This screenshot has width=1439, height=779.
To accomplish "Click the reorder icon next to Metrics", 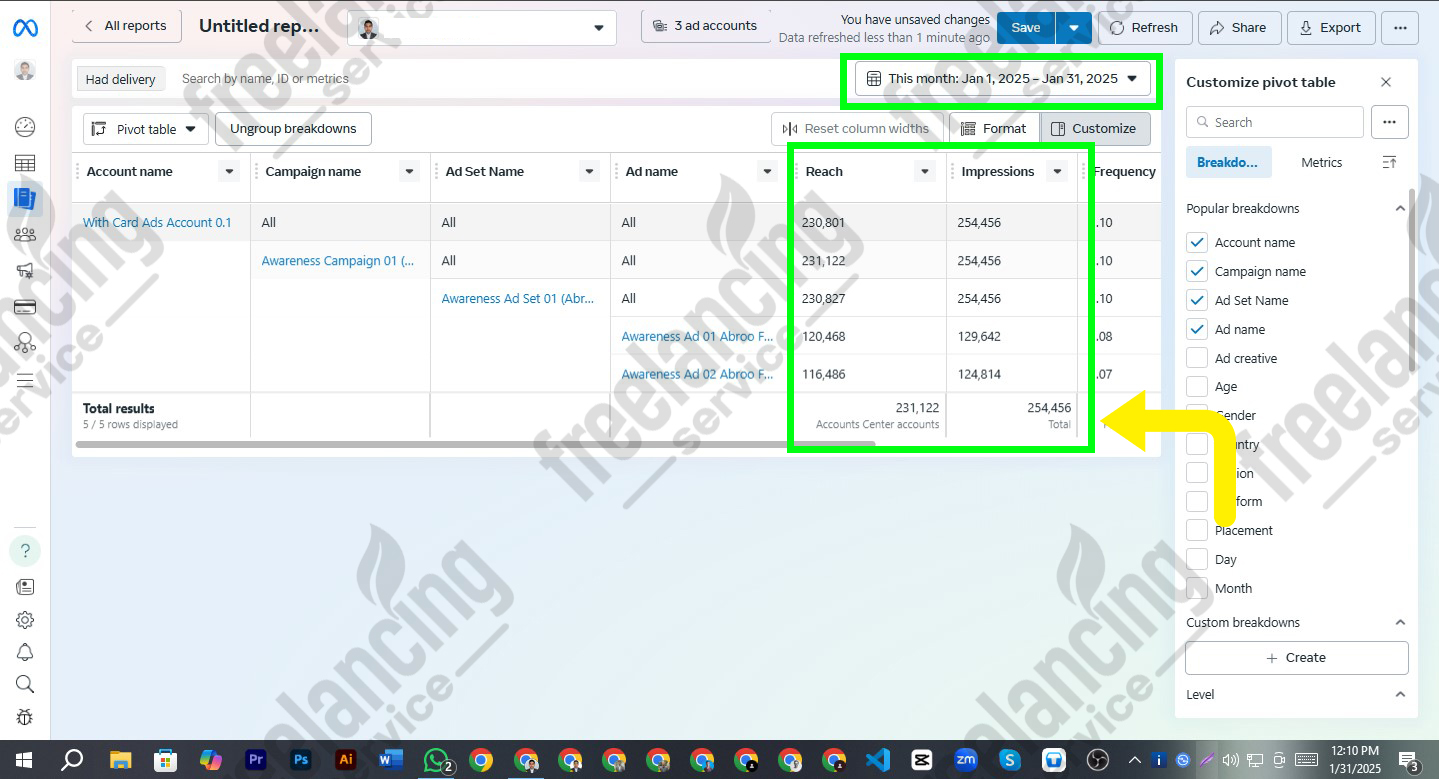I will [x=1389, y=162].
